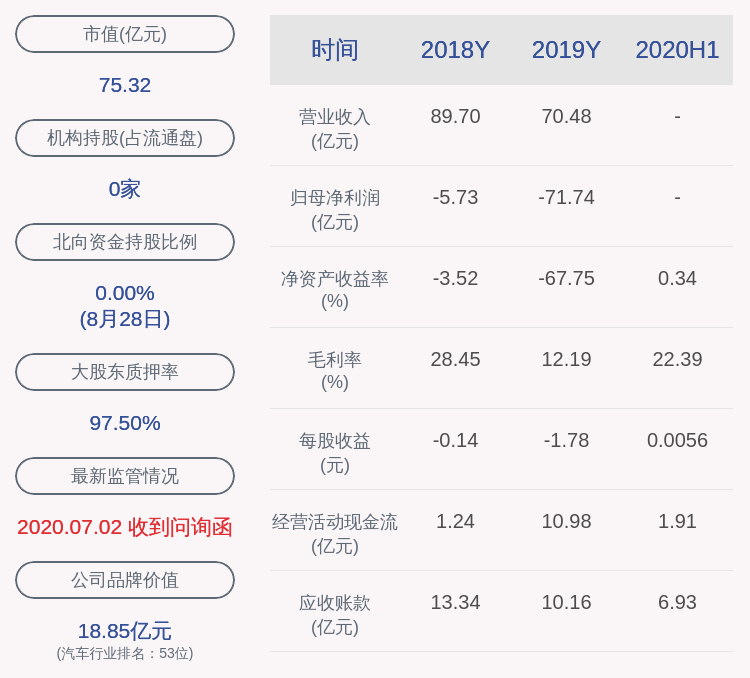Select the 营业收入(亿元) row label

click(334, 129)
